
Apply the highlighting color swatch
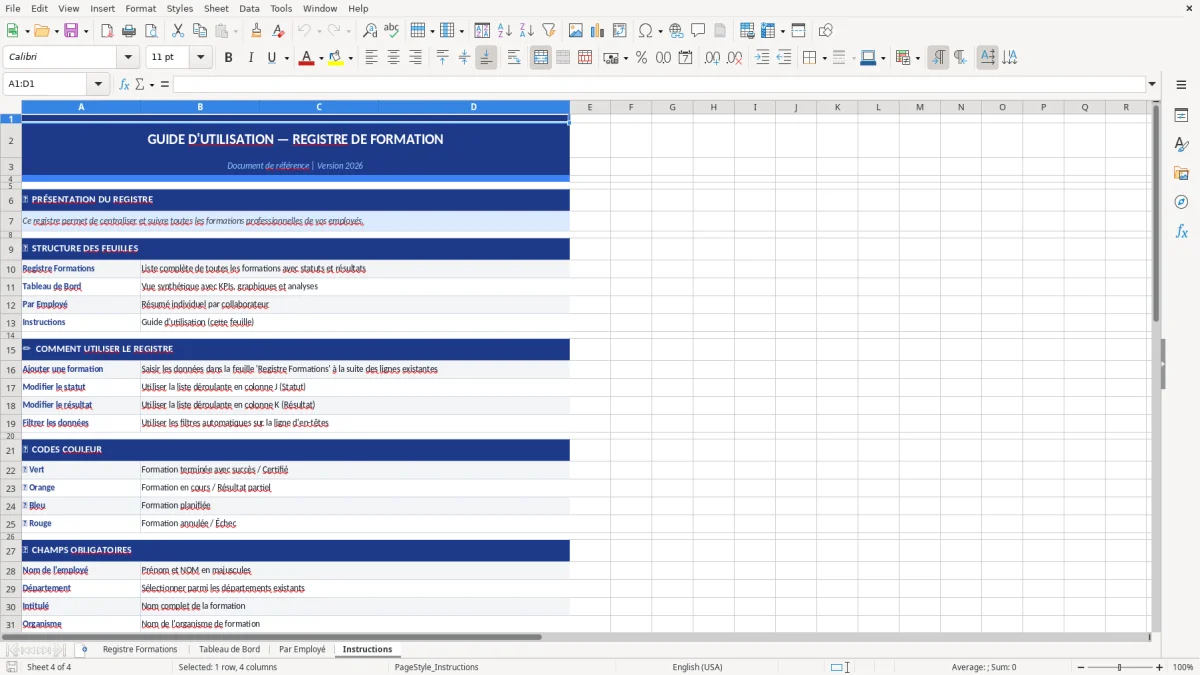pos(335,57)
